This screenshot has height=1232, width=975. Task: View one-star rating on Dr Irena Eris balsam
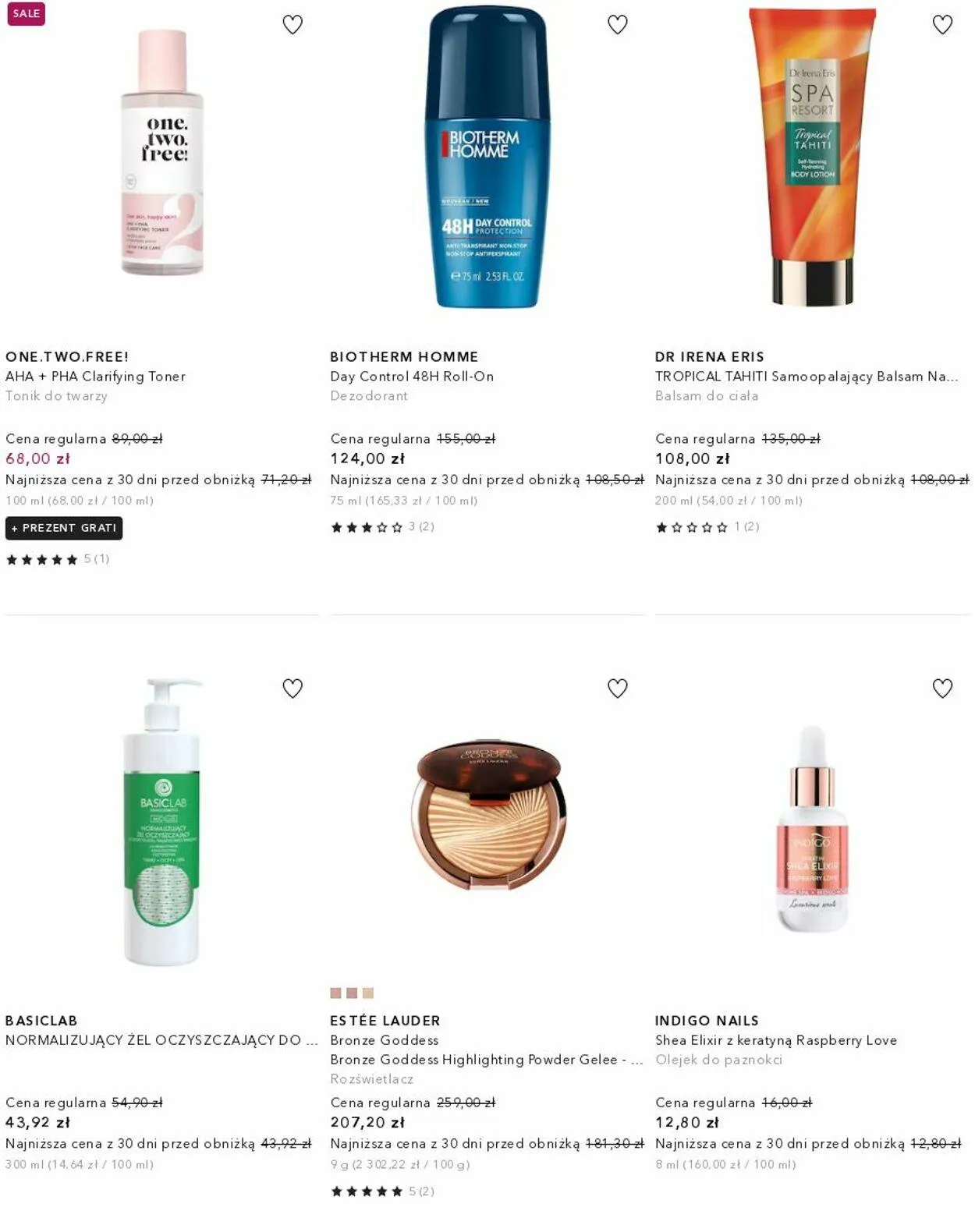(707, 527)
